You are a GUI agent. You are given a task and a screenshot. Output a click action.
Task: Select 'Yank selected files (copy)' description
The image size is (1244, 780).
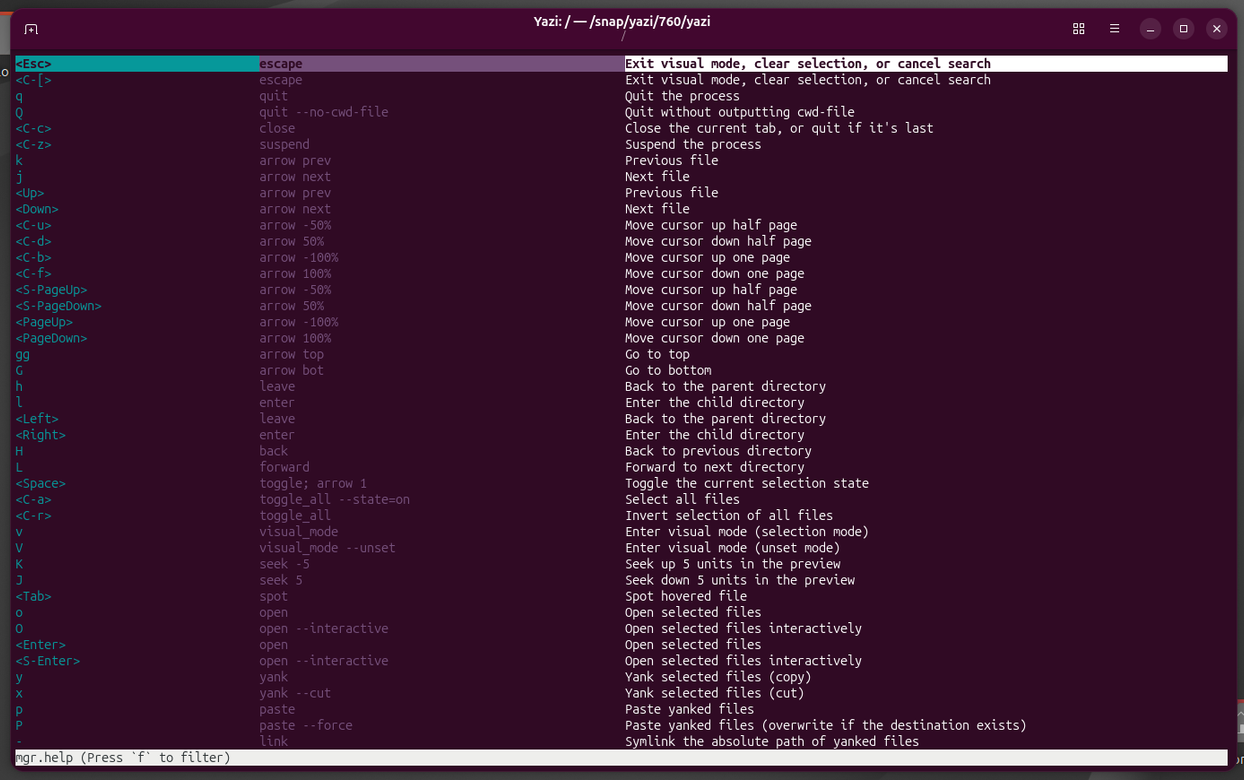pyautogui.click(x=718, y=677)
